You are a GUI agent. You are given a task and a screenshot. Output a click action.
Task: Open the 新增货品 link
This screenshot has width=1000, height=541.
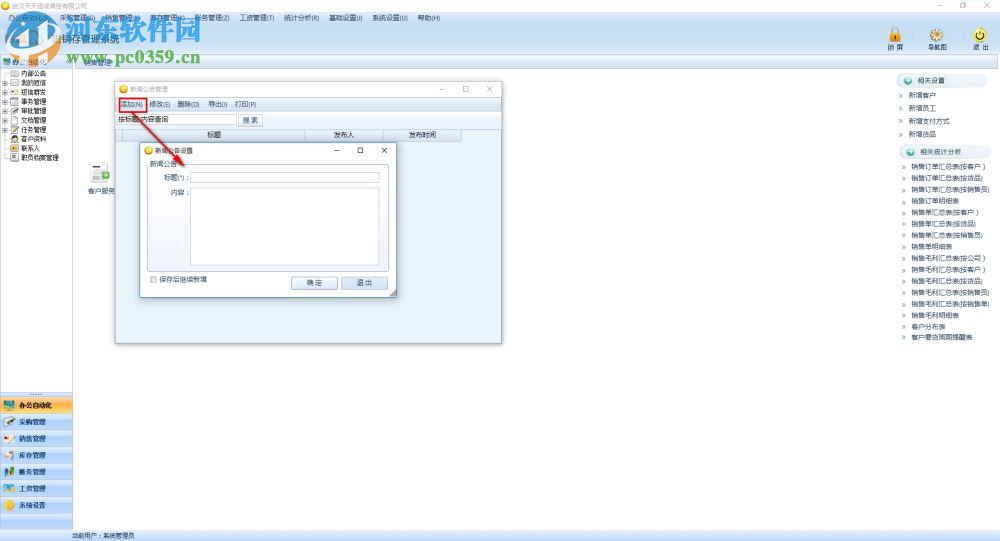click(x=922, y=135)
